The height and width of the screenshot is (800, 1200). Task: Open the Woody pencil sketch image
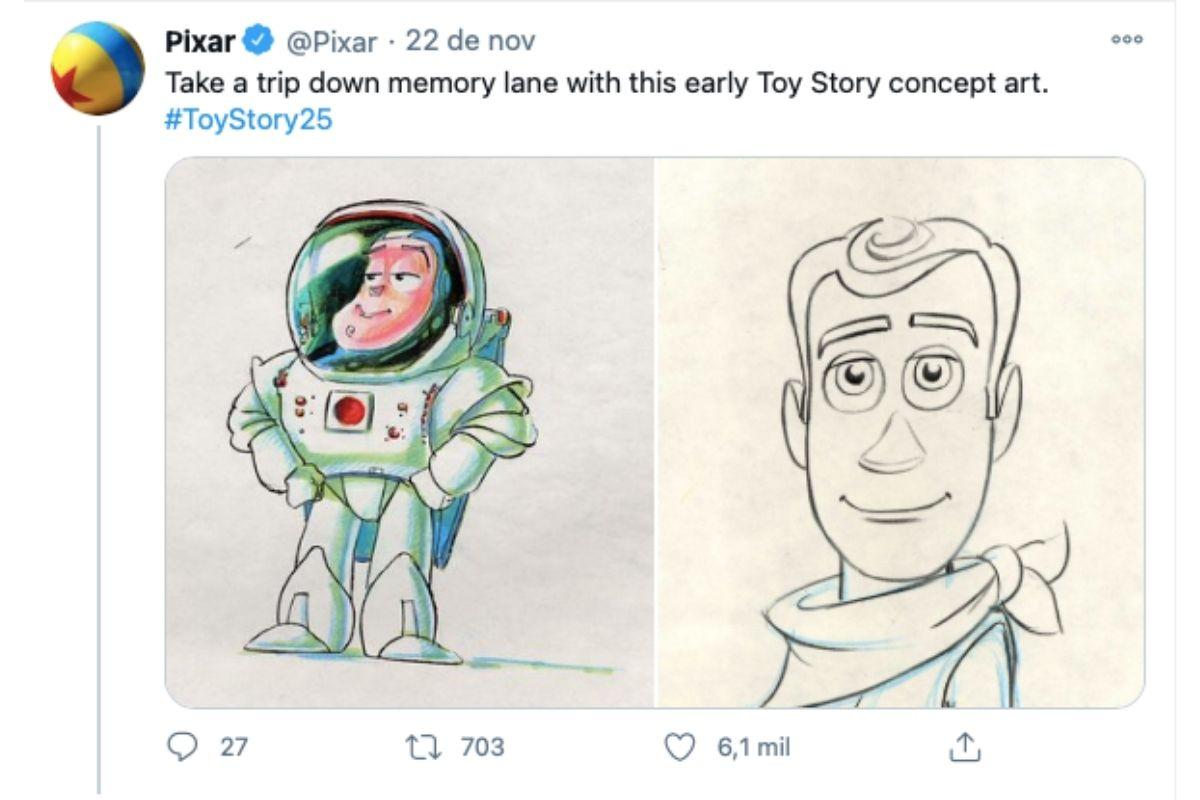coord(899,432)
